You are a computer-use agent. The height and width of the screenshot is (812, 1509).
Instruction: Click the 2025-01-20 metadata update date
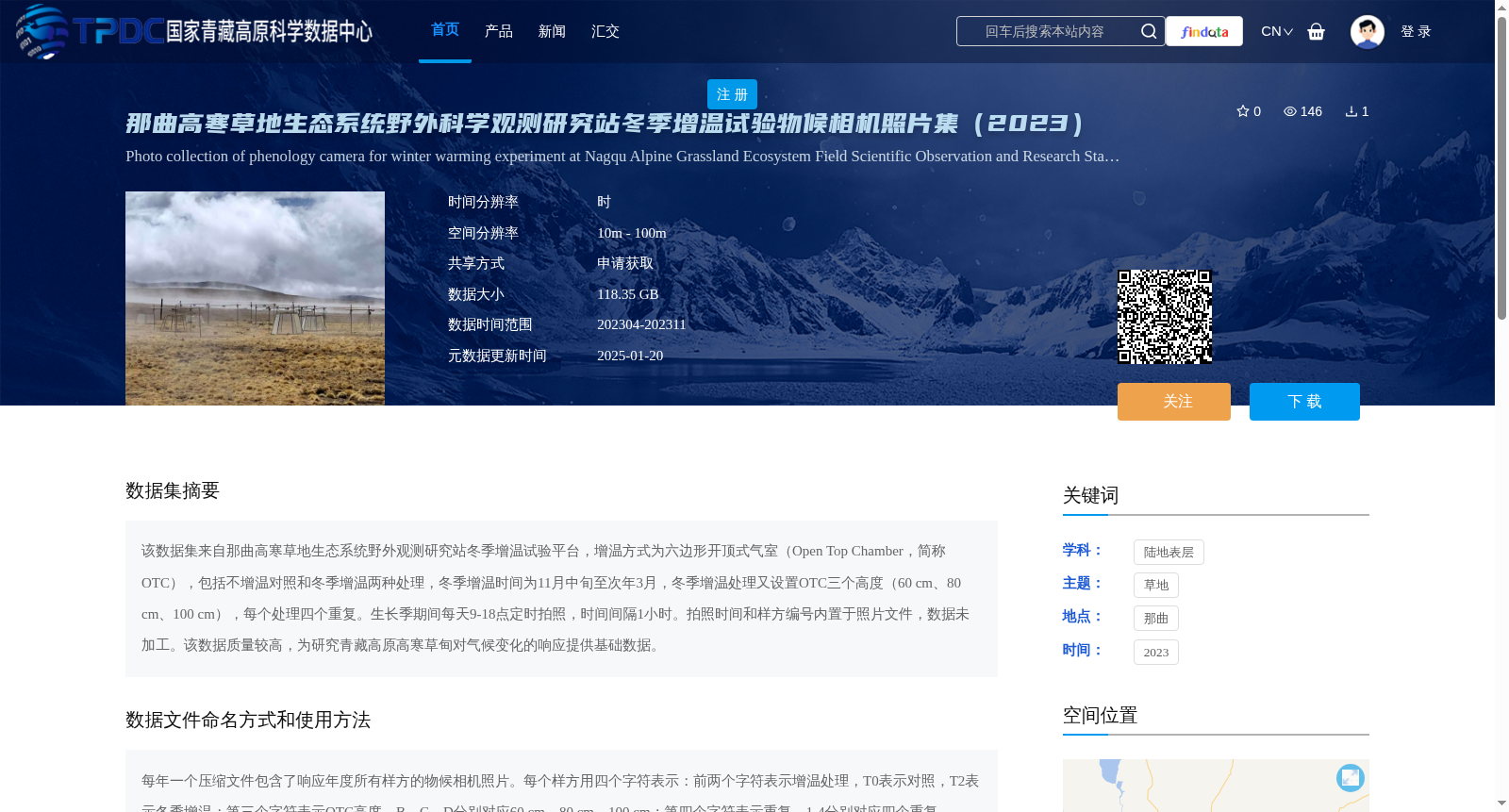coord(630,356)
